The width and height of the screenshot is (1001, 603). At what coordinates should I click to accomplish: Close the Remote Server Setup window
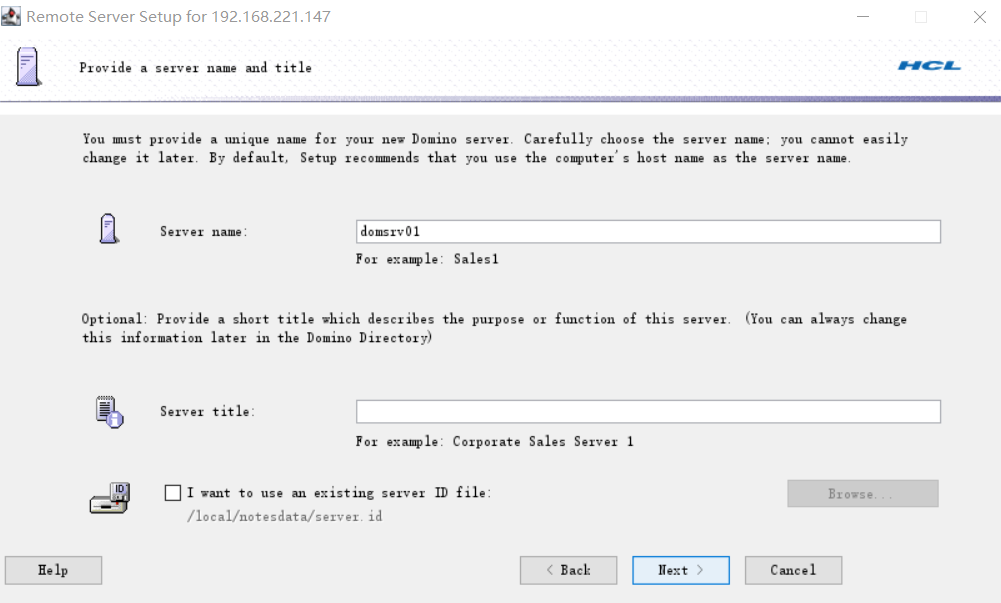[980, 17]
